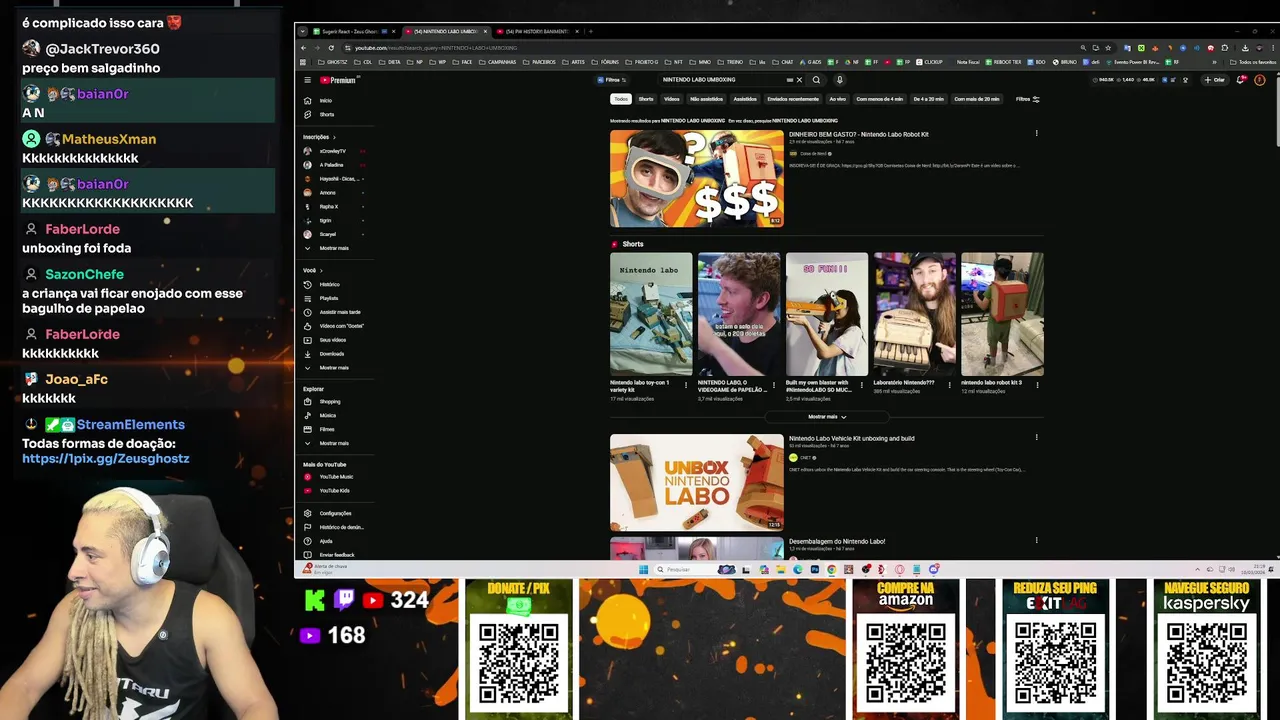Bookmark this page with star icon
This screenshot has height=720, width=1280.
pyautogui.click(x=1108, y=48)
